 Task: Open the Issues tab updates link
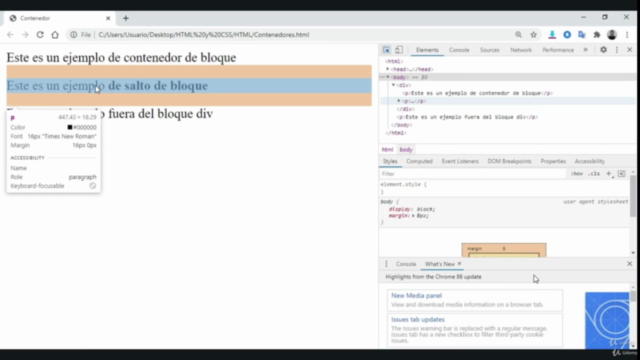point(418,320)
